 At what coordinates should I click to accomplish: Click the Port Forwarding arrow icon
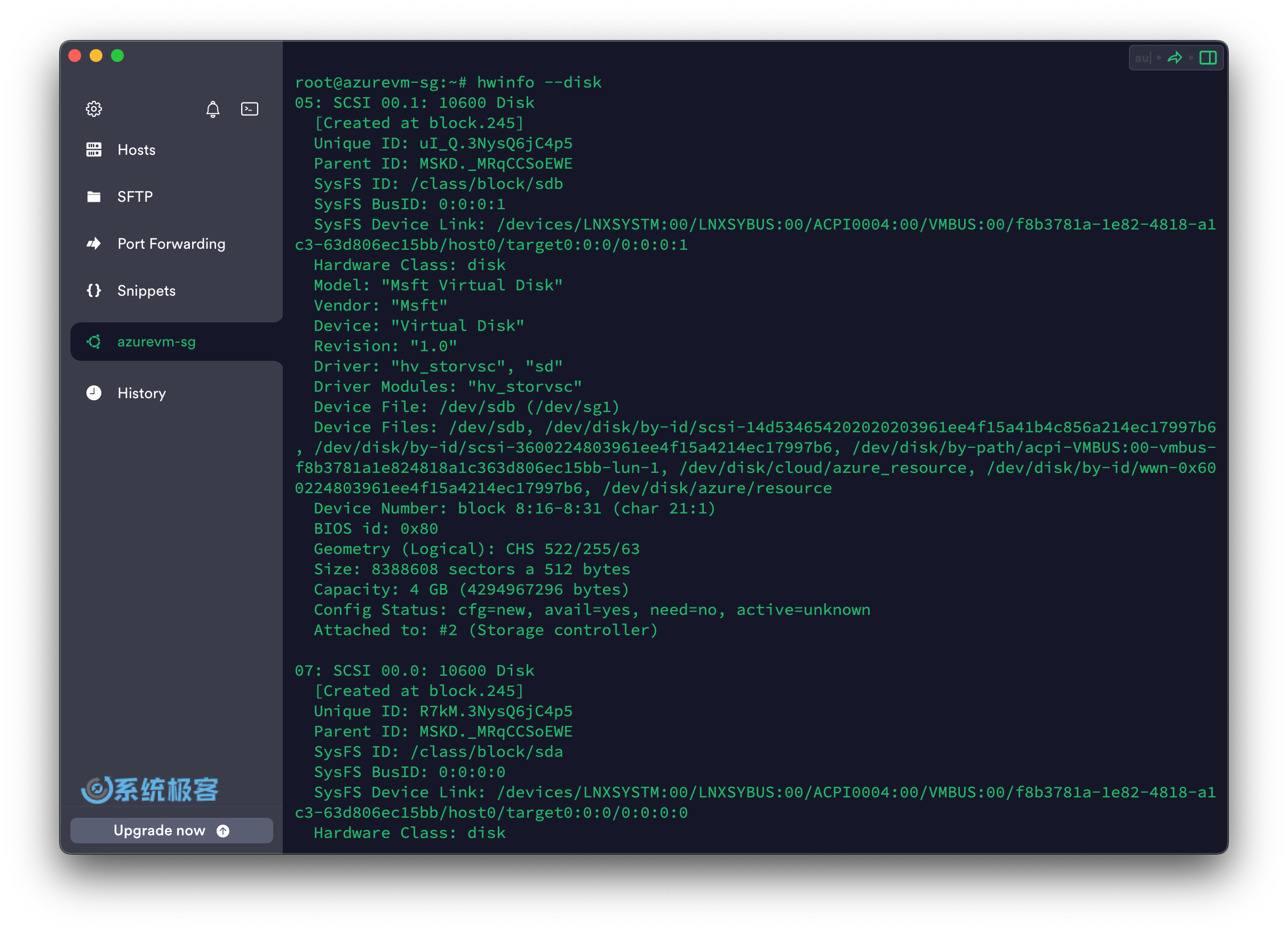tap(94, 244)
